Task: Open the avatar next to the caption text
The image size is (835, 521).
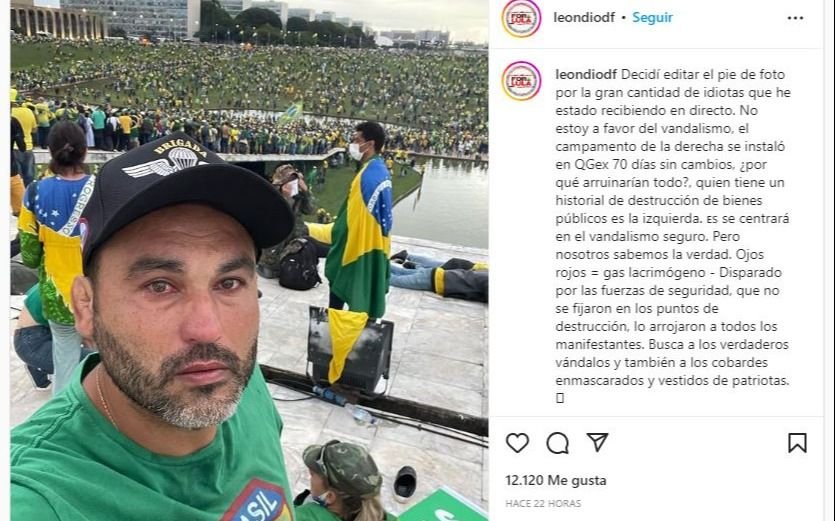Action: coord(521,81)
